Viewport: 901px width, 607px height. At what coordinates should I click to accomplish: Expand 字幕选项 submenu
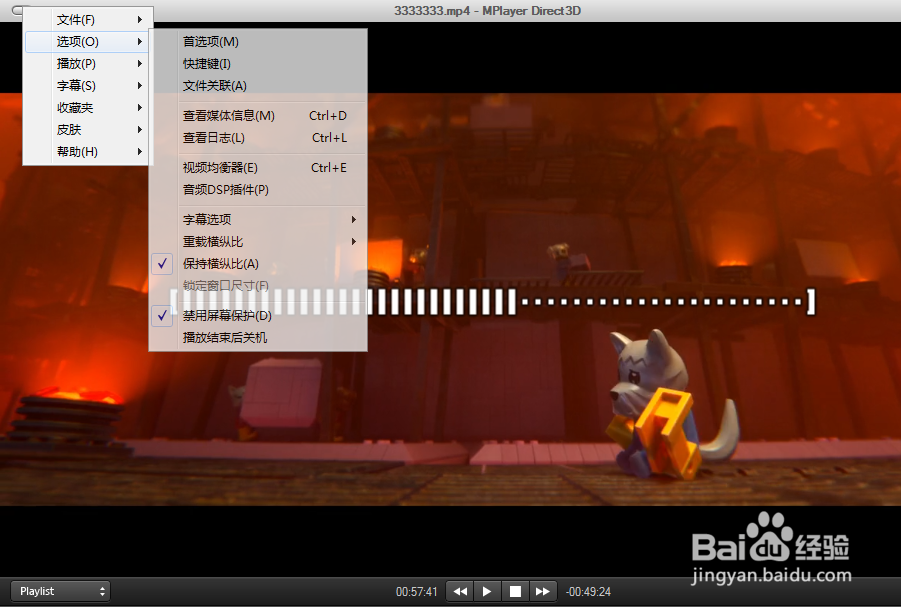click(257, 220)
